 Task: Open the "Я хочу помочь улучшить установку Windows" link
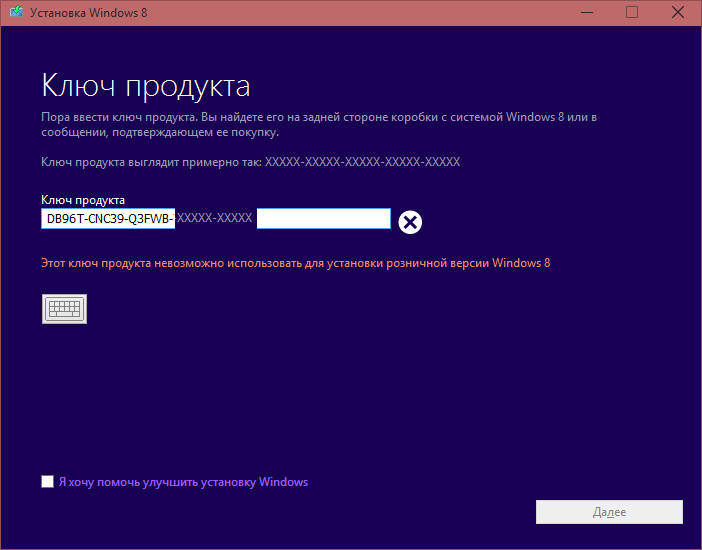click(183, 482)
